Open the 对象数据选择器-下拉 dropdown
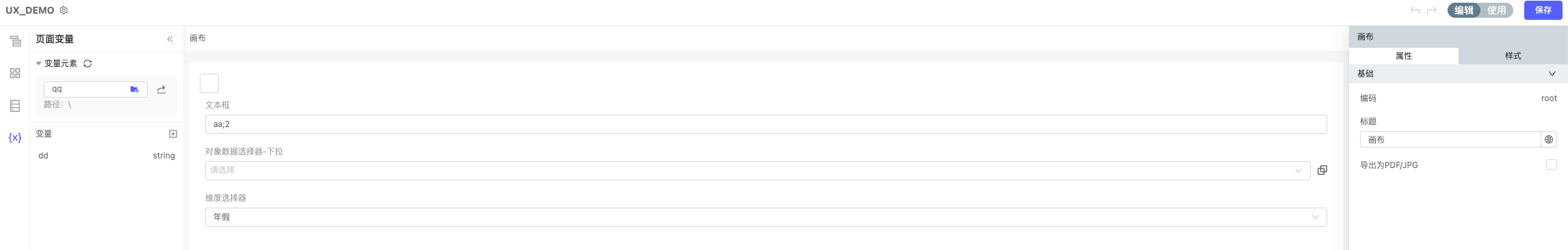This screenshot has width=1568, height=250. coord(757,171)
